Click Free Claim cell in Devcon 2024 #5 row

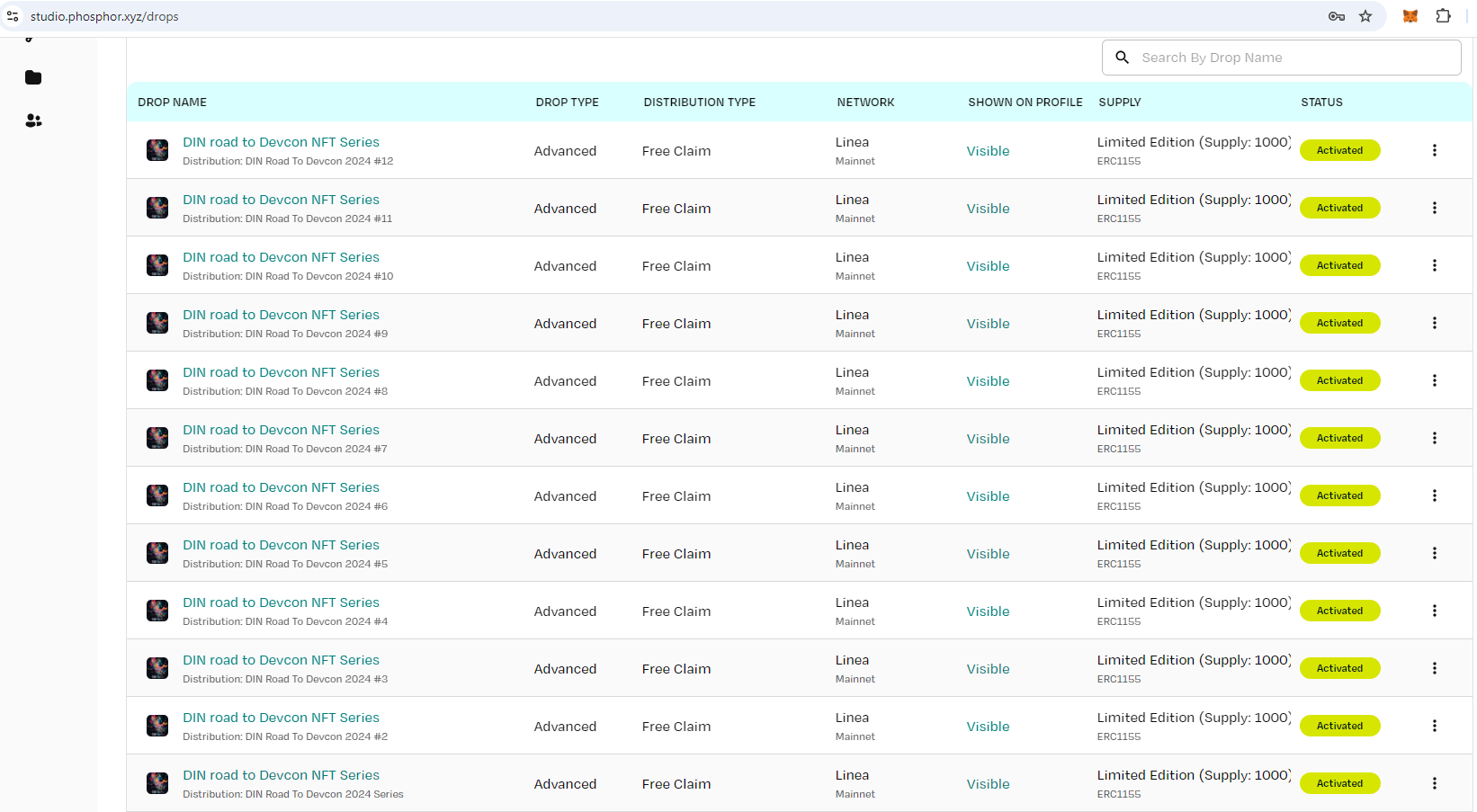click(676, 554)
